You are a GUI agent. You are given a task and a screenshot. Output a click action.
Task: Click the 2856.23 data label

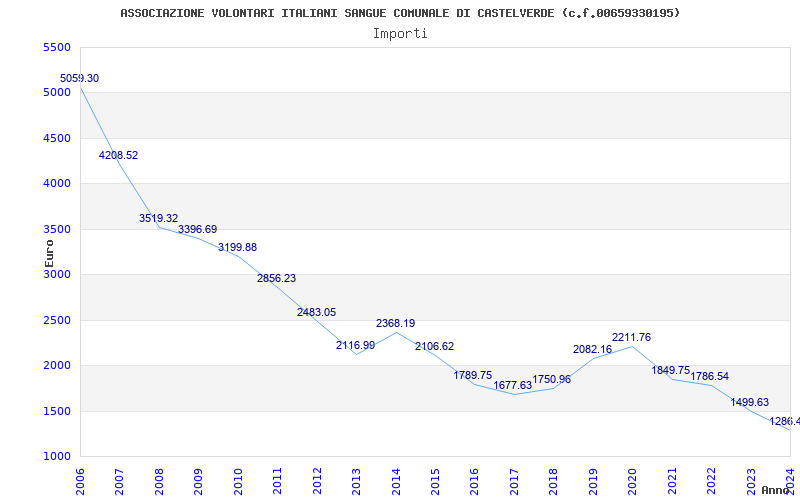(x=277, y=279)
